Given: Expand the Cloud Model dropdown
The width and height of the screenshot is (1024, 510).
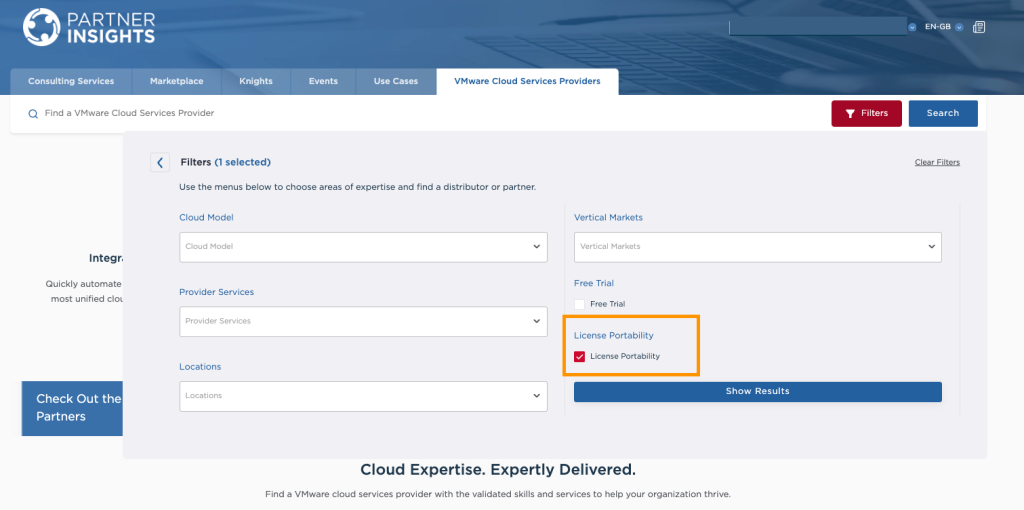Looking at the screenshot, I should [x=363, y=247].
